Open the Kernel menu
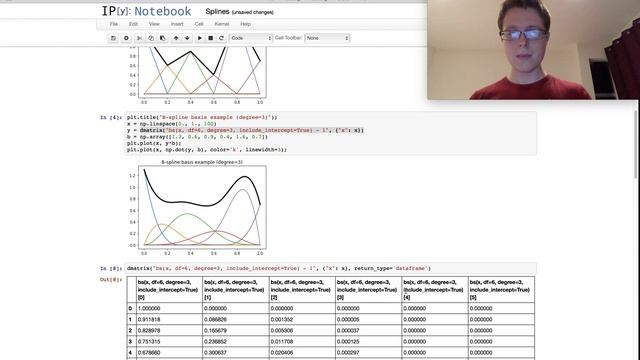 (x=222, y=24)
